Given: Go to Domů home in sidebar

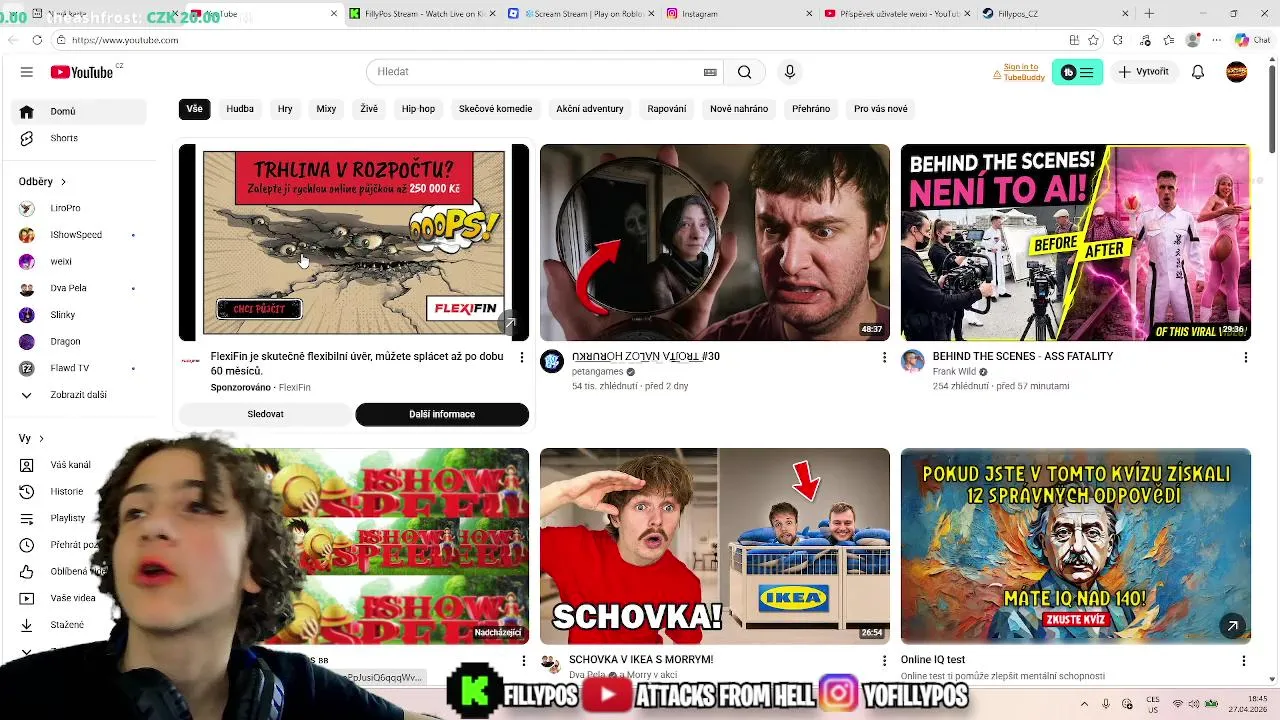Looking at the screenshot, I should pyautogui.click(x=80, y=111).
